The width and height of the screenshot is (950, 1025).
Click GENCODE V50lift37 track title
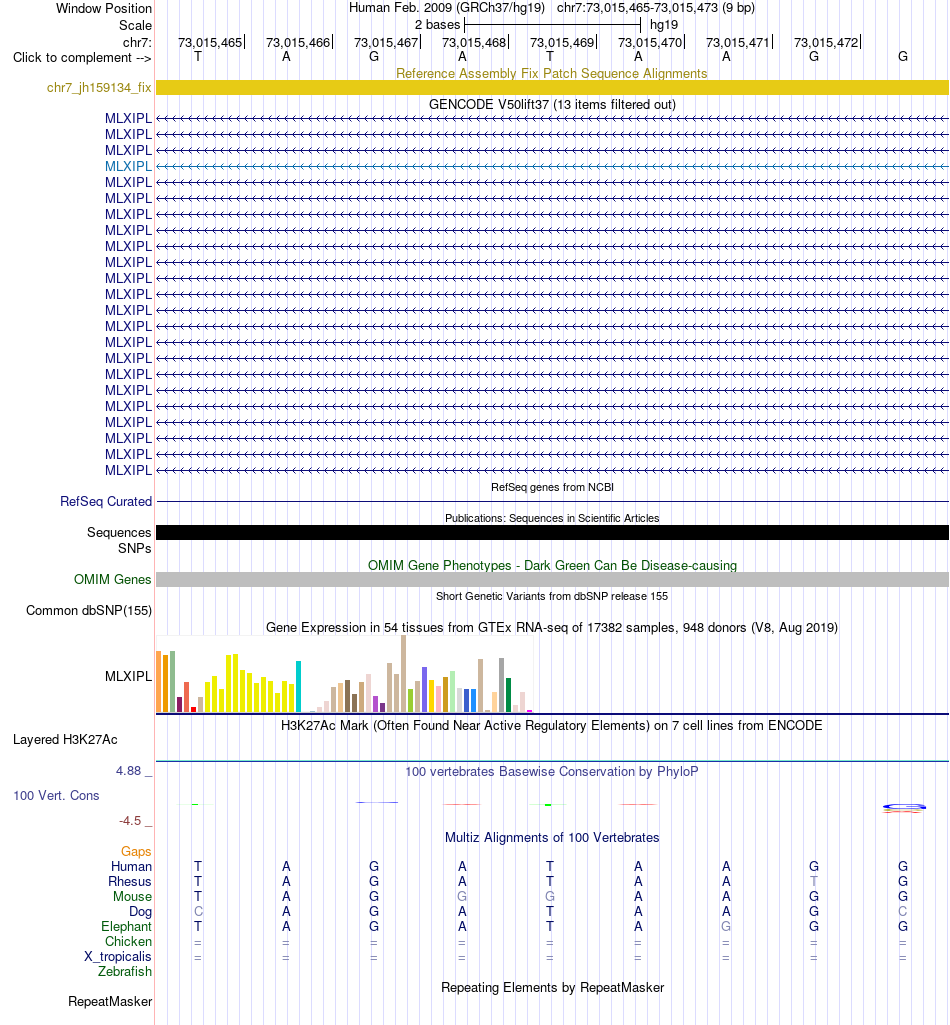click(x=552, y=105)
